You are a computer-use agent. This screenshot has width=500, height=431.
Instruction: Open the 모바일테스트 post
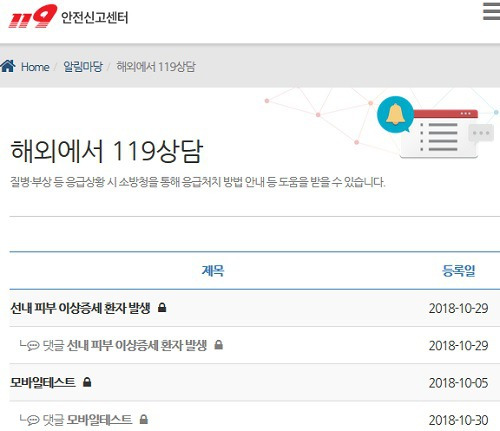point(43,382)
